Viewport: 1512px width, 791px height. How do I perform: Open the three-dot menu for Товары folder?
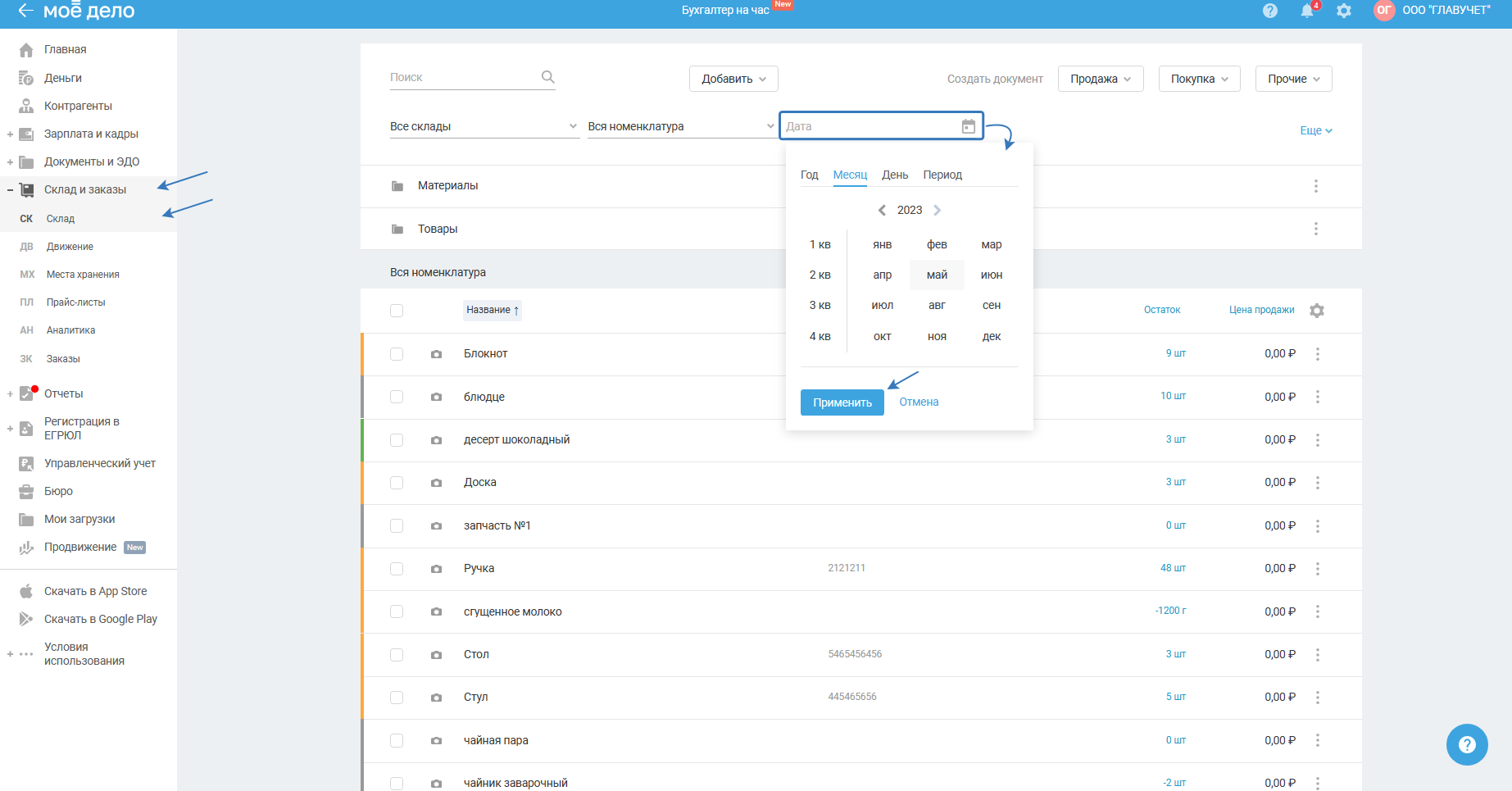1316,229
